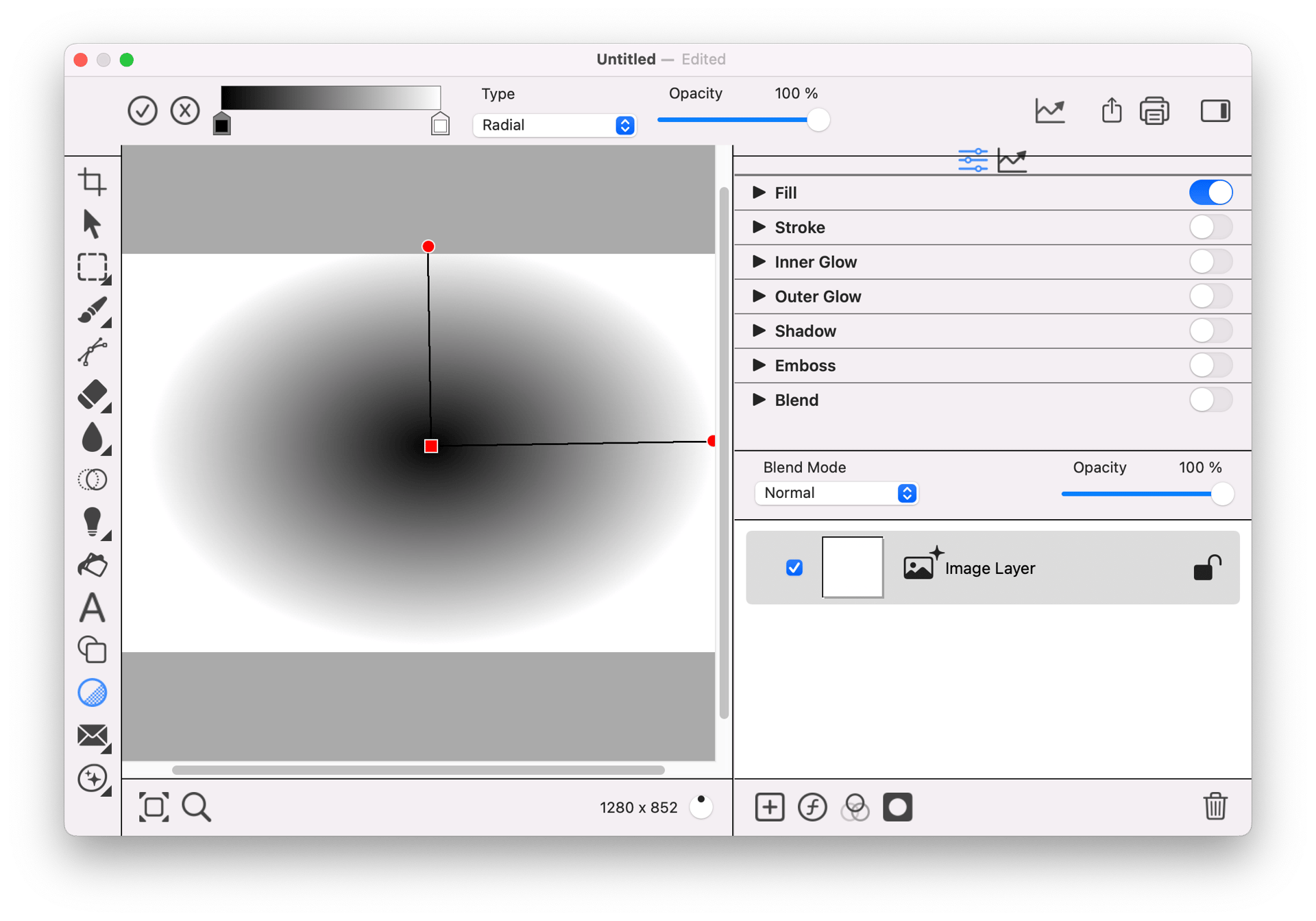This screenshot has width=1316, height=921.
Task: Select the Paint Brush tool
Action: pyautogui.click(x=92, y=310)
